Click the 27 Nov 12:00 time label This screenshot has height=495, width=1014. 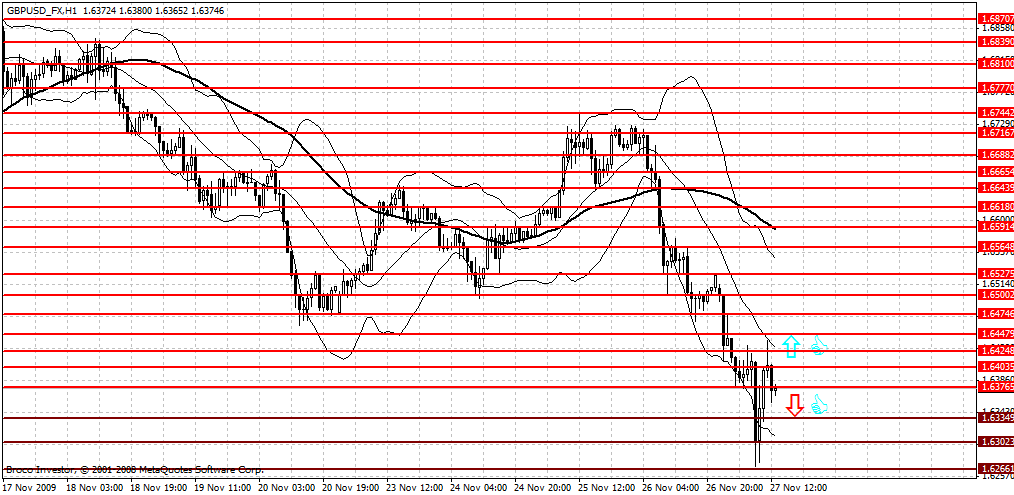point(800,487)
